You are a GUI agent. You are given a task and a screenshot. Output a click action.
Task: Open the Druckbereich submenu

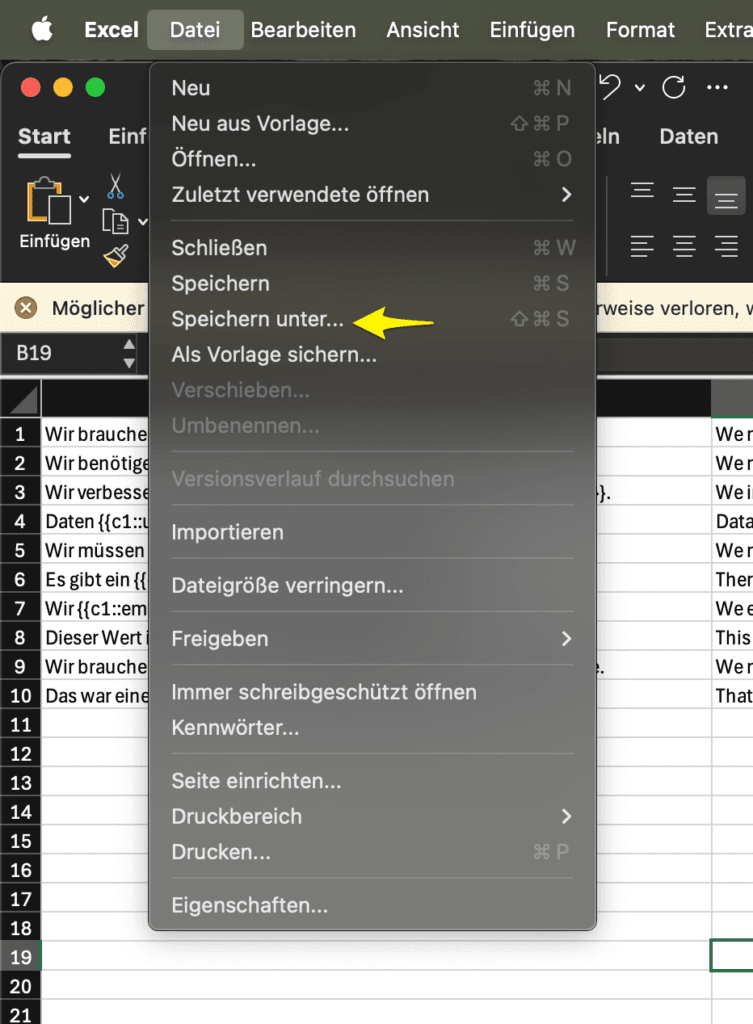click(x=567, y=816)
